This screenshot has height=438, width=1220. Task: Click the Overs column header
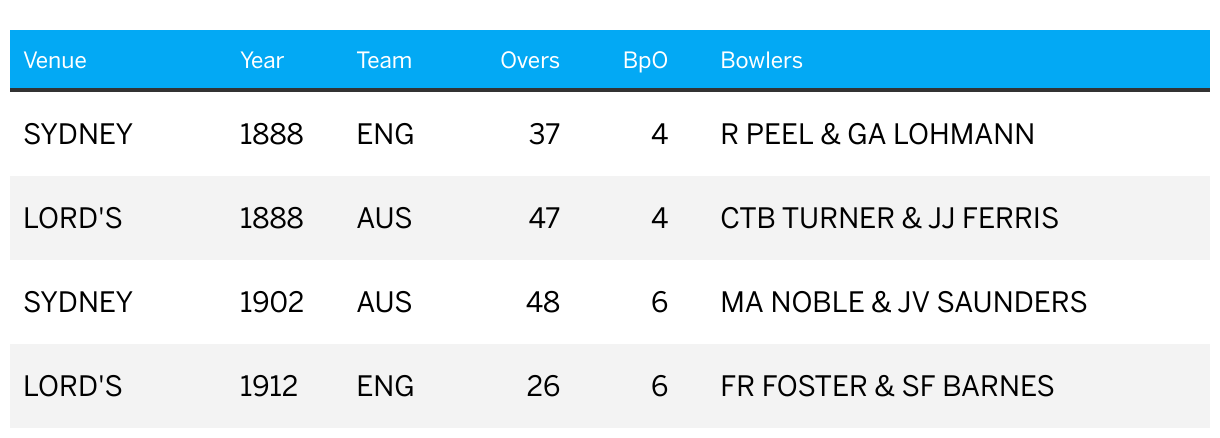coord(530,61)
